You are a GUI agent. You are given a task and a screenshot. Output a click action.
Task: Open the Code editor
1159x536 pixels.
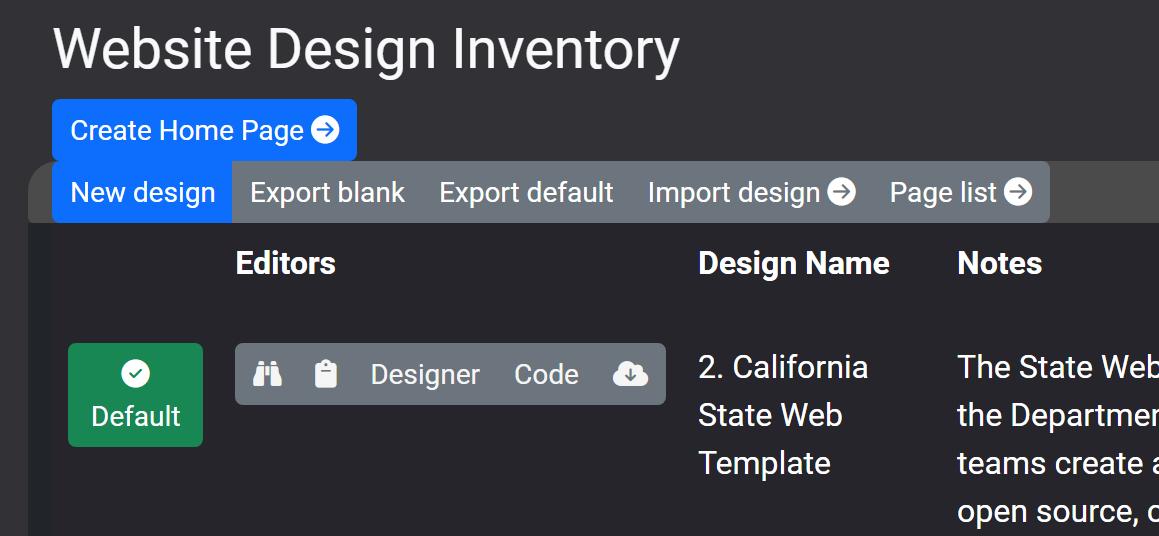(x=546, y=374)
